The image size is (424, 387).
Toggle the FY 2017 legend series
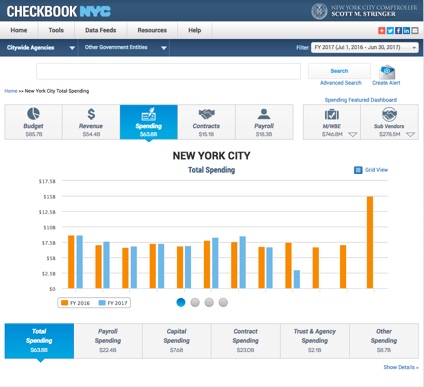click(x=113, y=303)
